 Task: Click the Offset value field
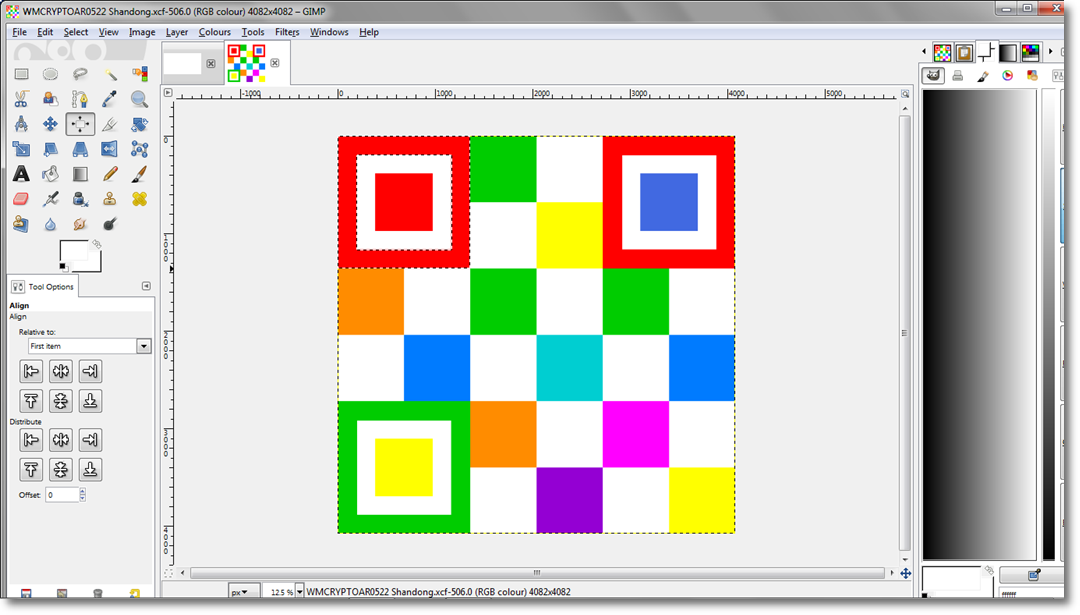(62, 494)
